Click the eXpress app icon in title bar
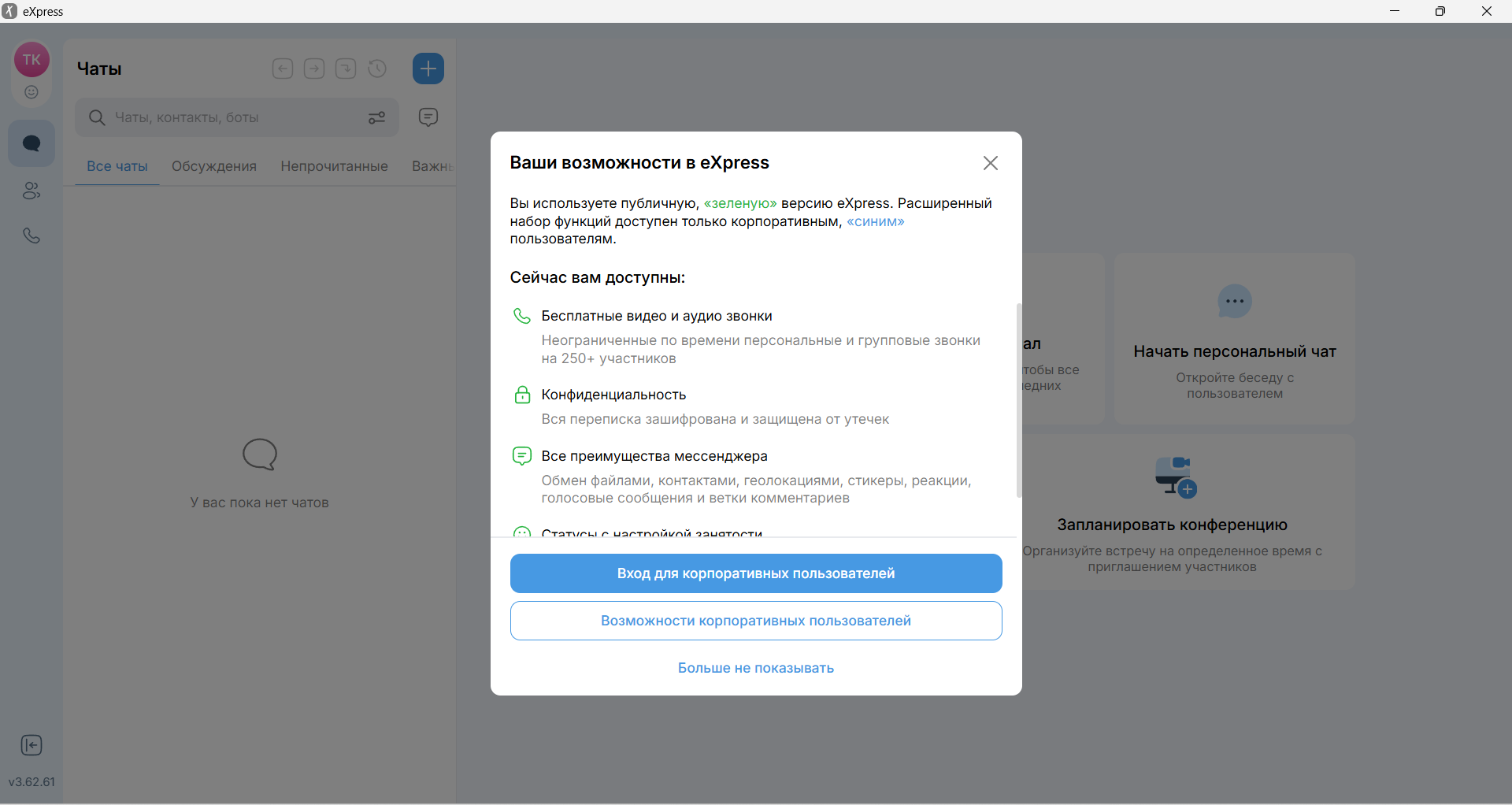 [9, 11]
